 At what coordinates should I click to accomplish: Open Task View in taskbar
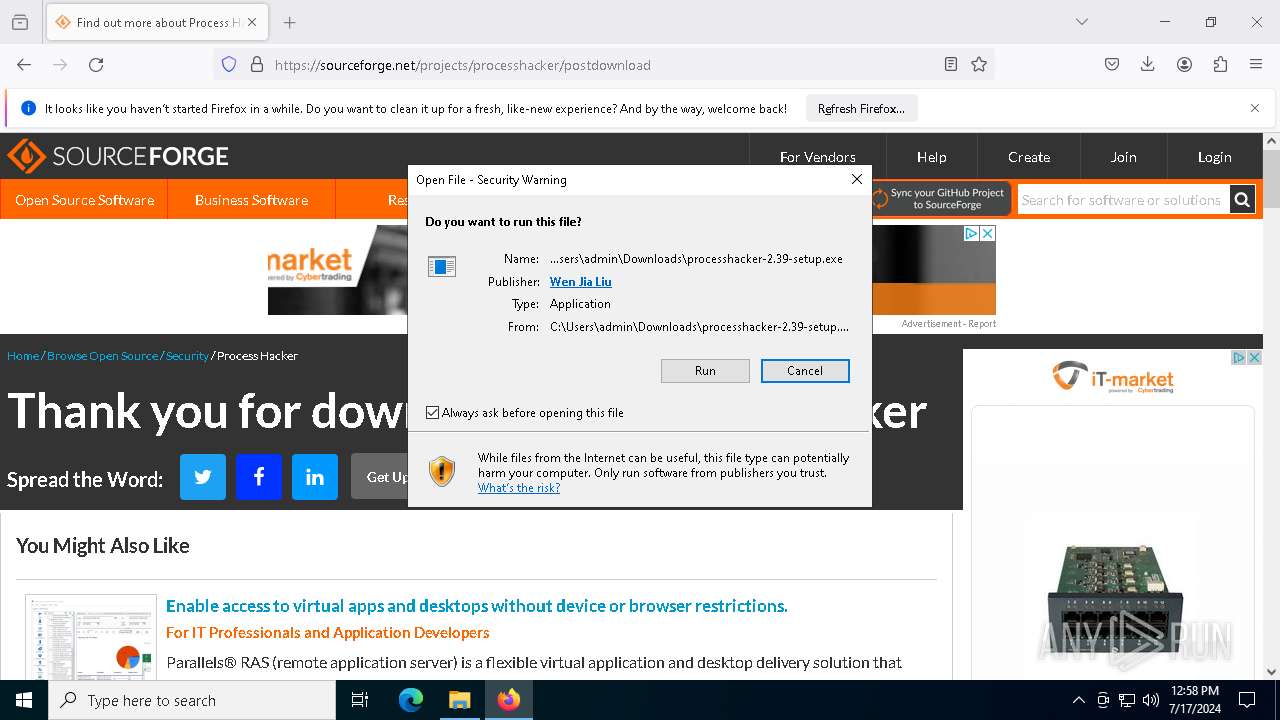[360, 700]
